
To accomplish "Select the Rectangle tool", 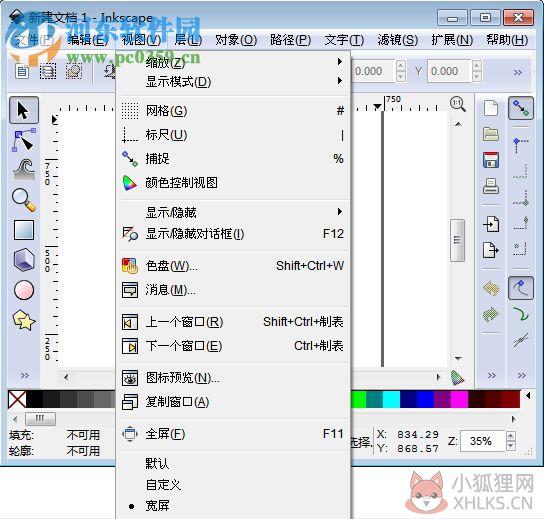I will [24, 230].
